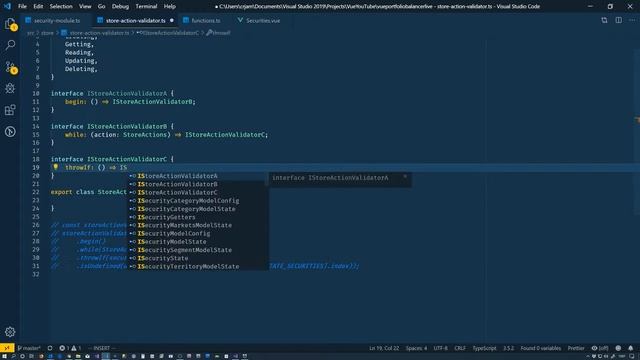Click synchronize changes icon in status bar

pos(50,348)
